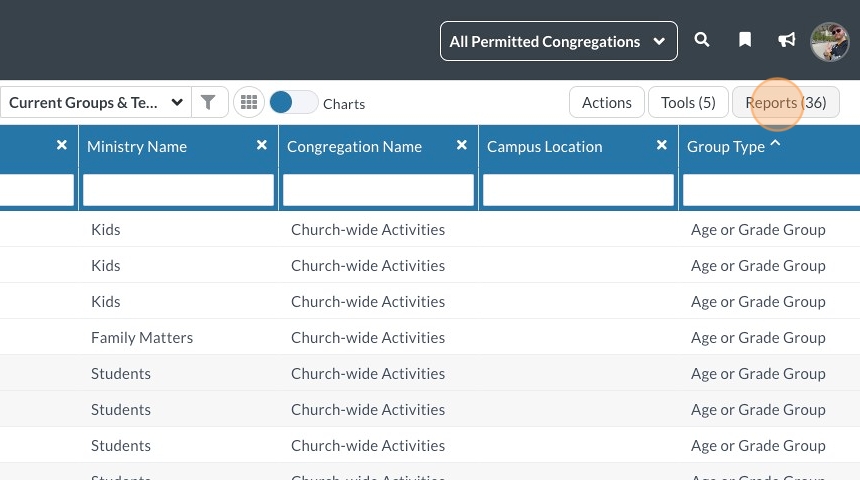Open the bookmarks icon
This screenshot has height=480, width=860.
[745, 40]
